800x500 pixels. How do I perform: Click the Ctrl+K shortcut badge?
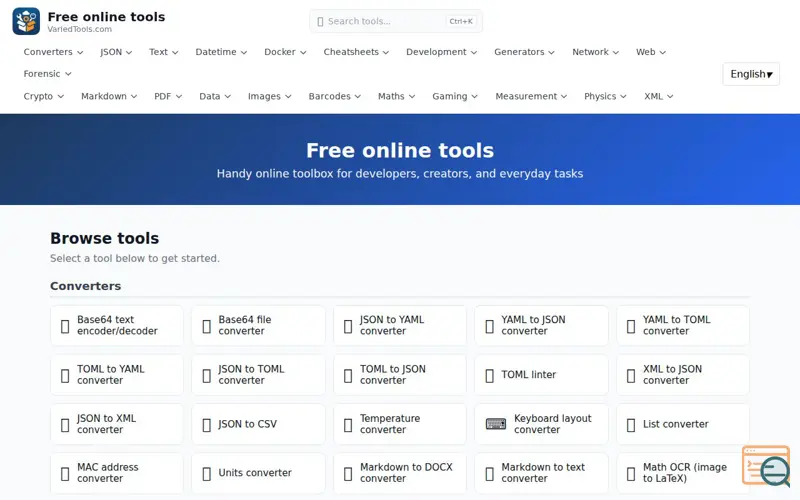tap(461, 21)
